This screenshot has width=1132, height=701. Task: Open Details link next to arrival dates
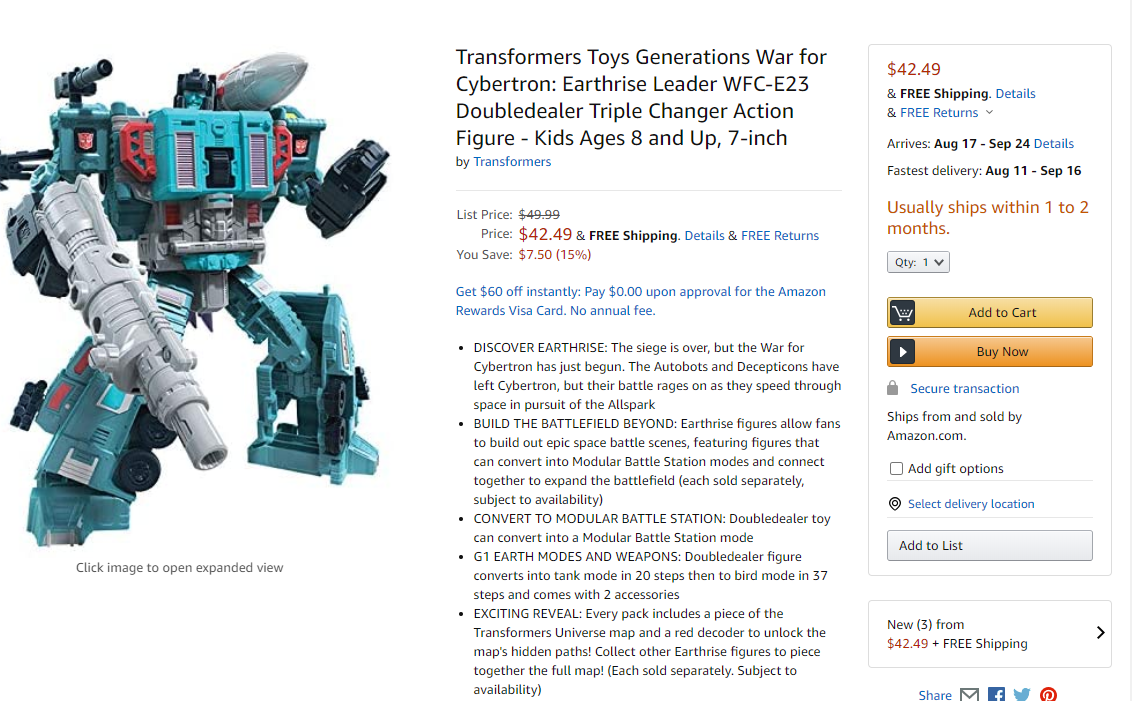[x=1054, y=144]
